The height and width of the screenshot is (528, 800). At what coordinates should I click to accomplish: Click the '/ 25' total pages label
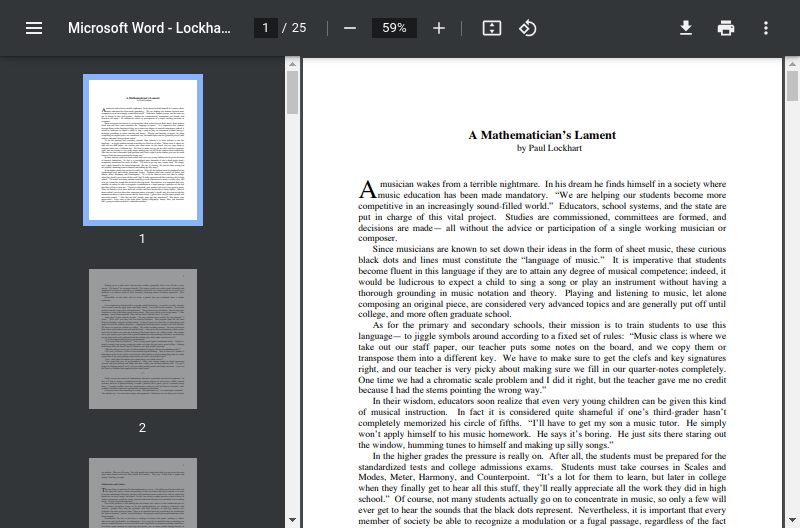[x=294, y=28]
